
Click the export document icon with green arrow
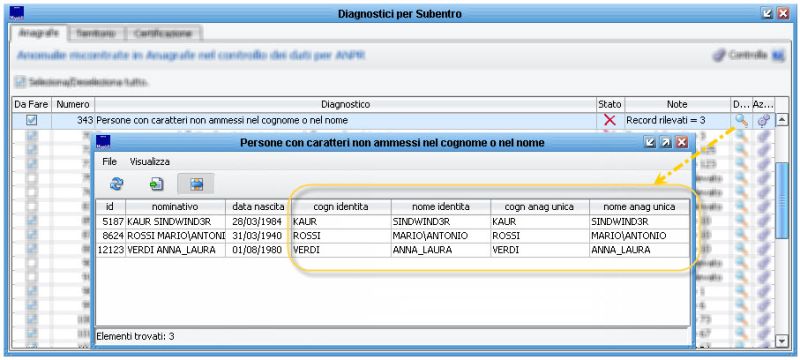156,184
